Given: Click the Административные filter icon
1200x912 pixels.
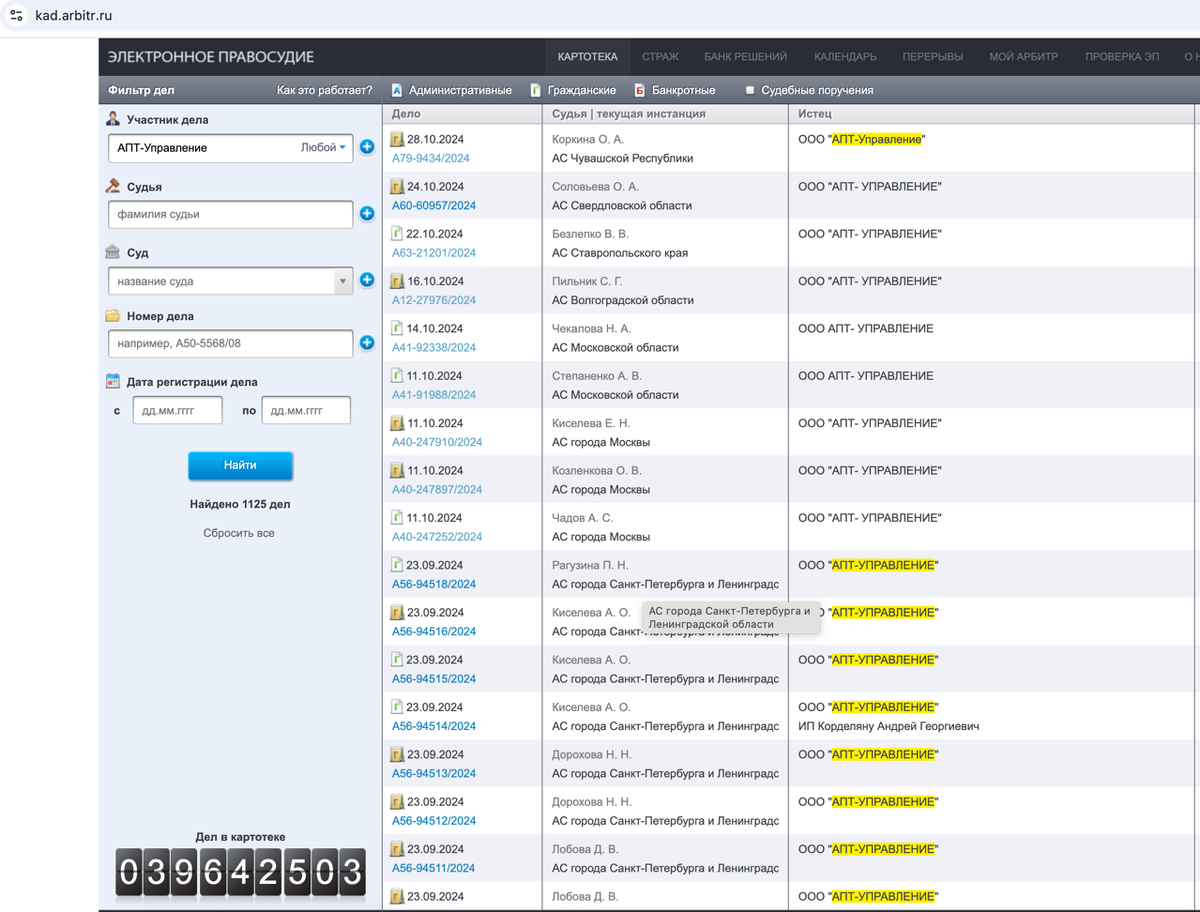Looking at the screenshot, I should click(x=397, y=90).
